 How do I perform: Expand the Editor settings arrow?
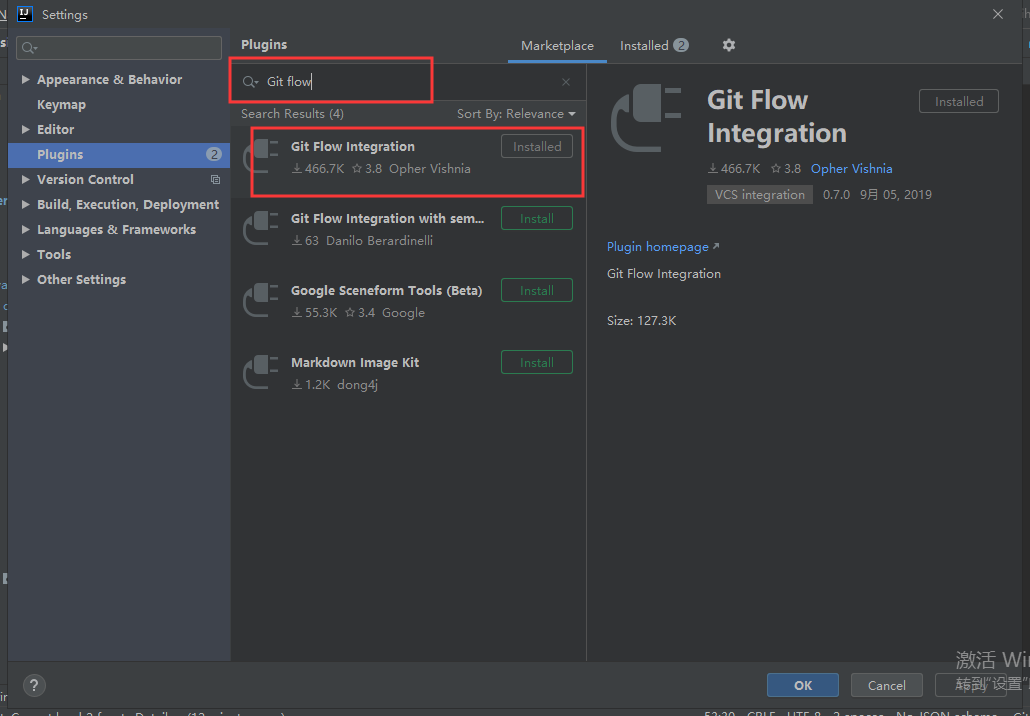pyautogui.click(x=26, y=129)
